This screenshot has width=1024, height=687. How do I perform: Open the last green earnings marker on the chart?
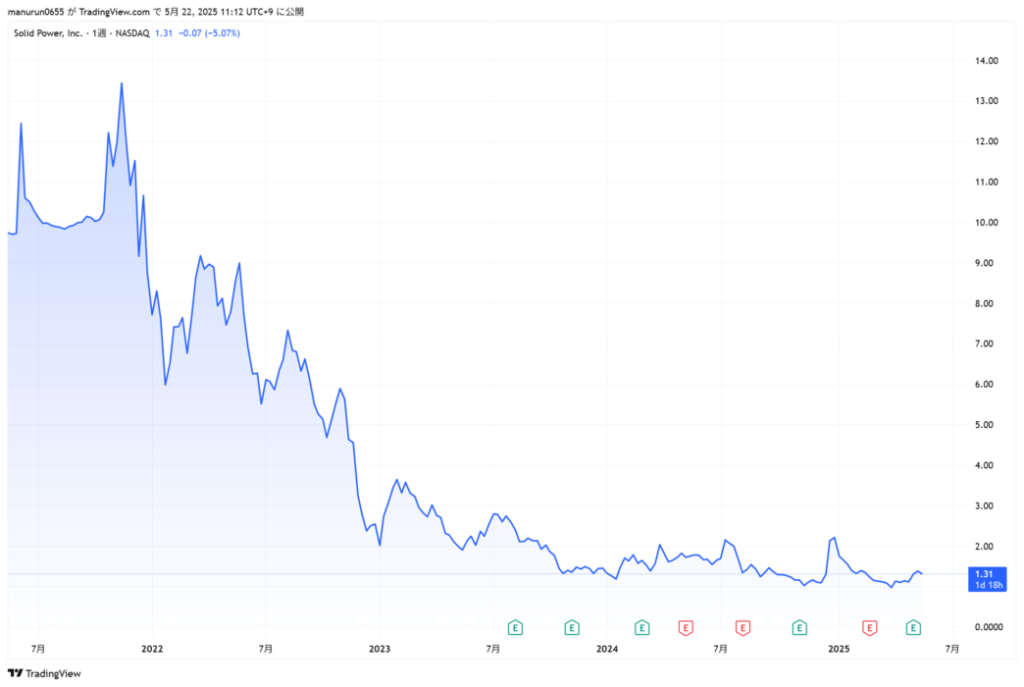(x=913, y=628)
